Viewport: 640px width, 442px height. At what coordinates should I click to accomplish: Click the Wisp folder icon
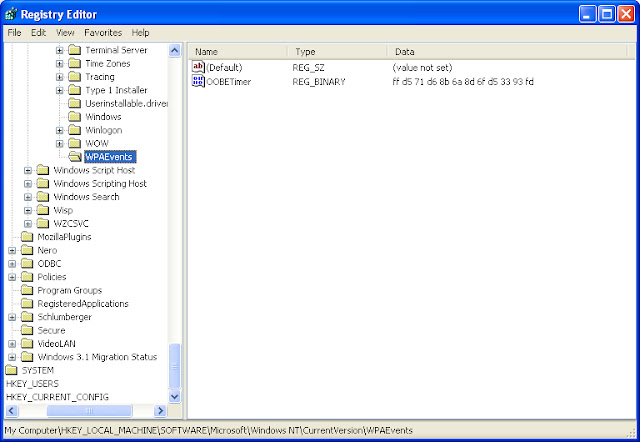click(43, 210)
